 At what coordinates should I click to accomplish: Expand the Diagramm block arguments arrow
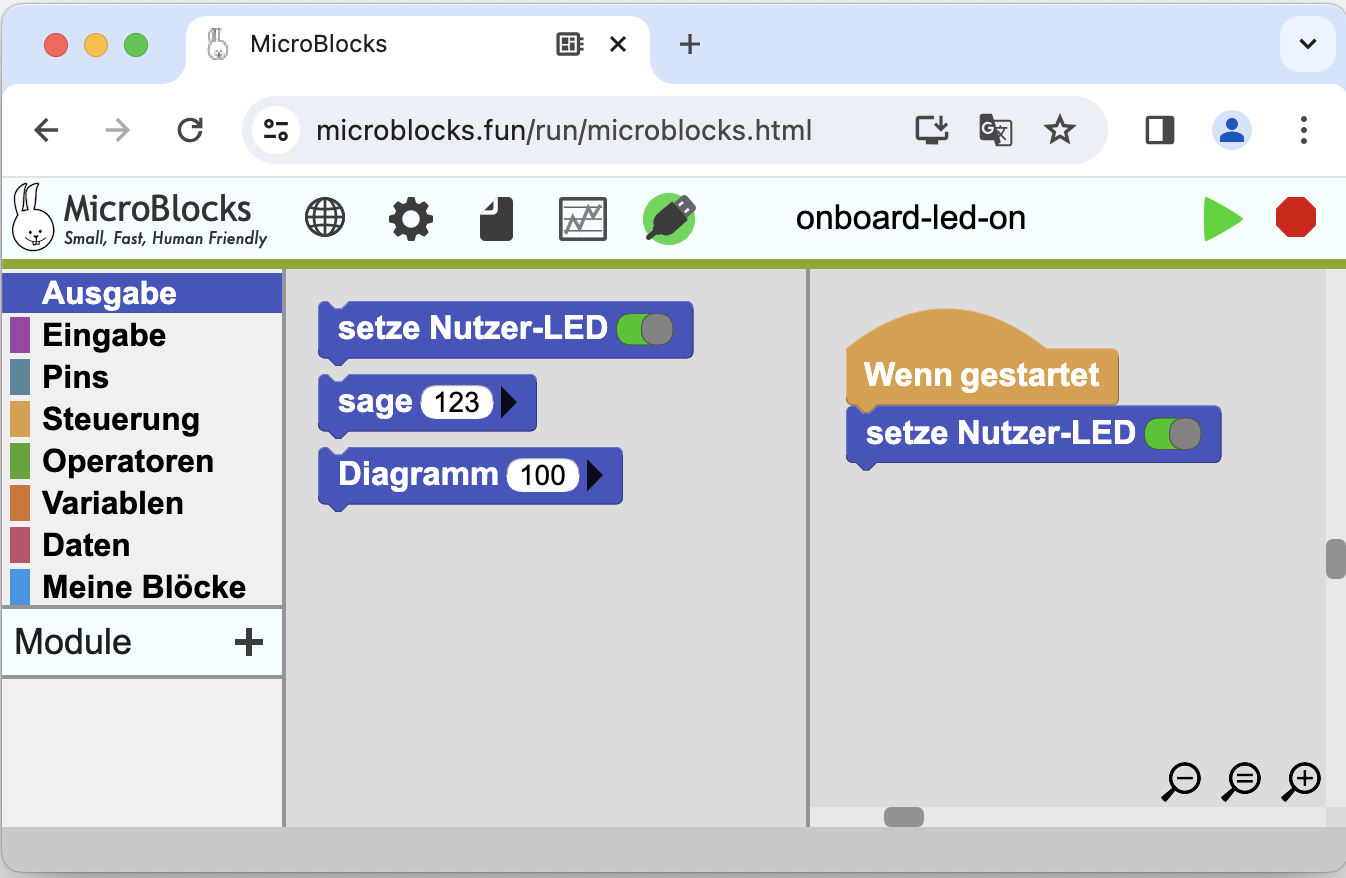[594, 475]
